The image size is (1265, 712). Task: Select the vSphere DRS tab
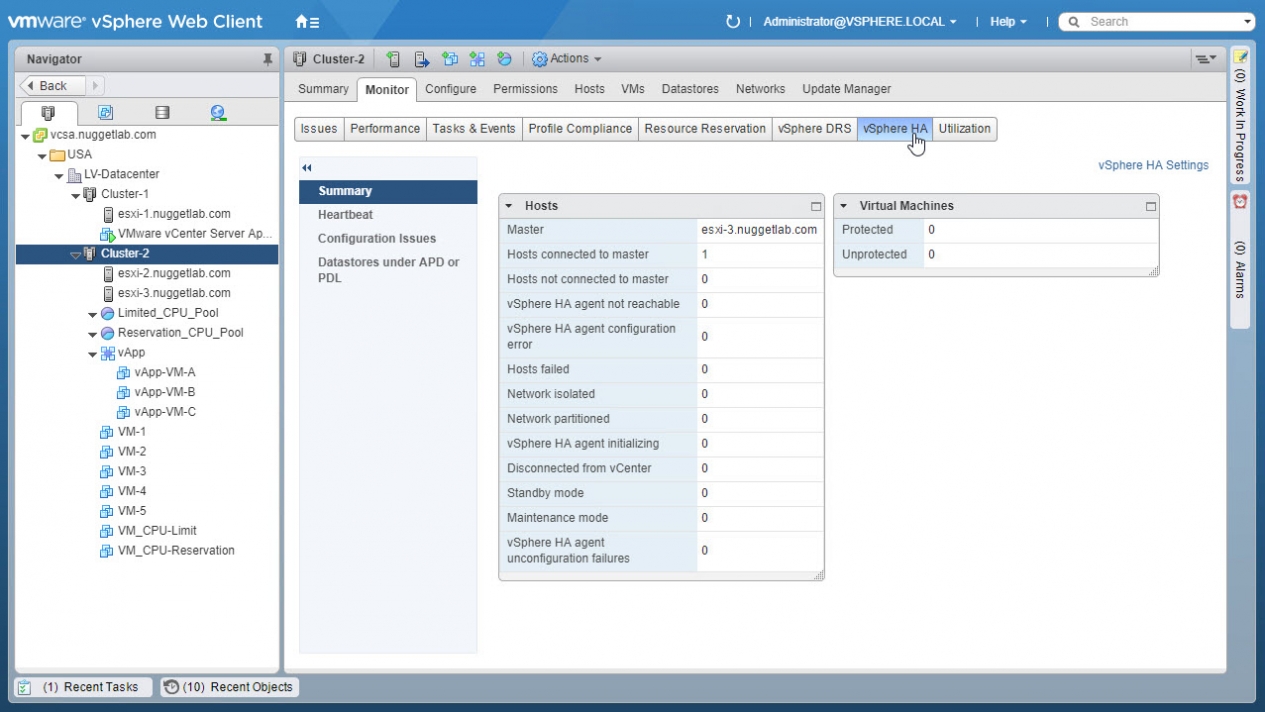[814, 129]
